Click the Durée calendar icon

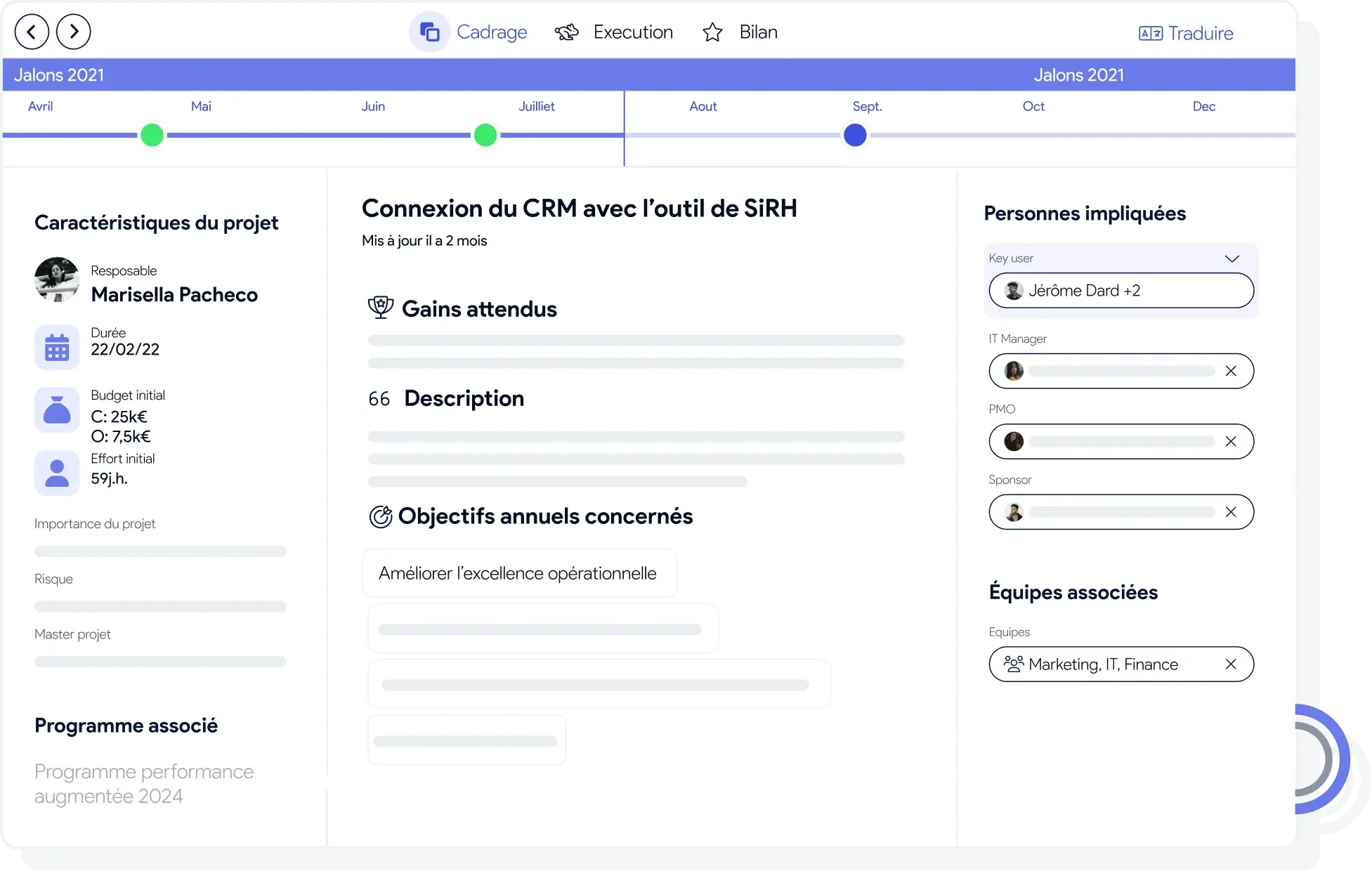click(x=57, y=347)
